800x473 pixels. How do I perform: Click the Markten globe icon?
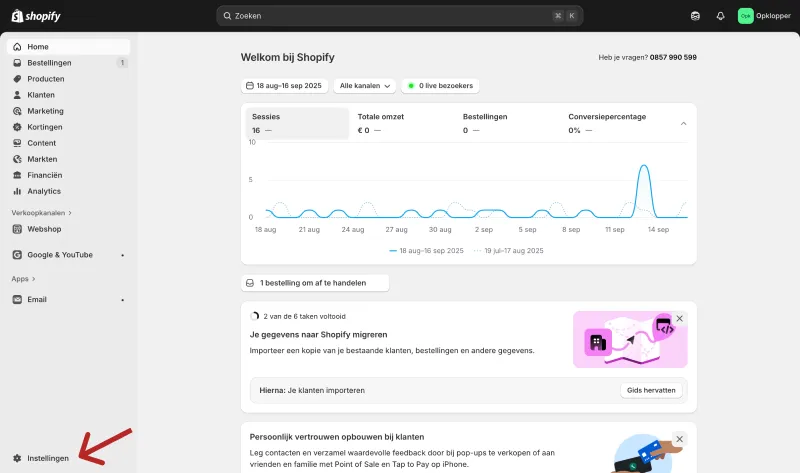tap(17, 159)
